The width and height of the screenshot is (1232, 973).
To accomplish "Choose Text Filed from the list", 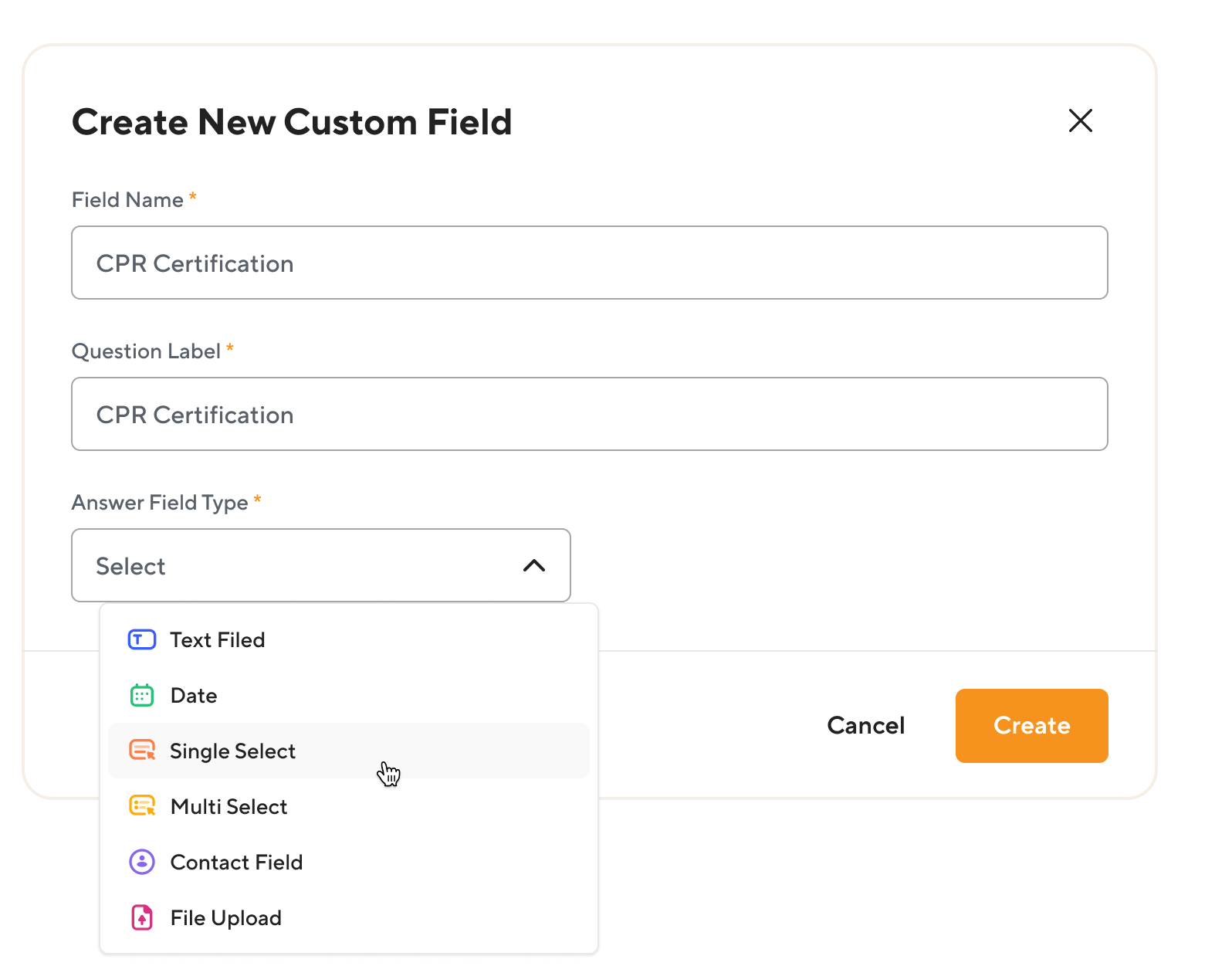I will click(x=218, y=640).
